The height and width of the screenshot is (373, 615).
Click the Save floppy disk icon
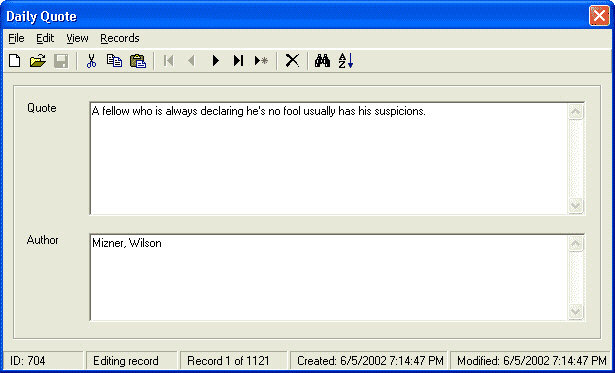[x=61, y=61]
